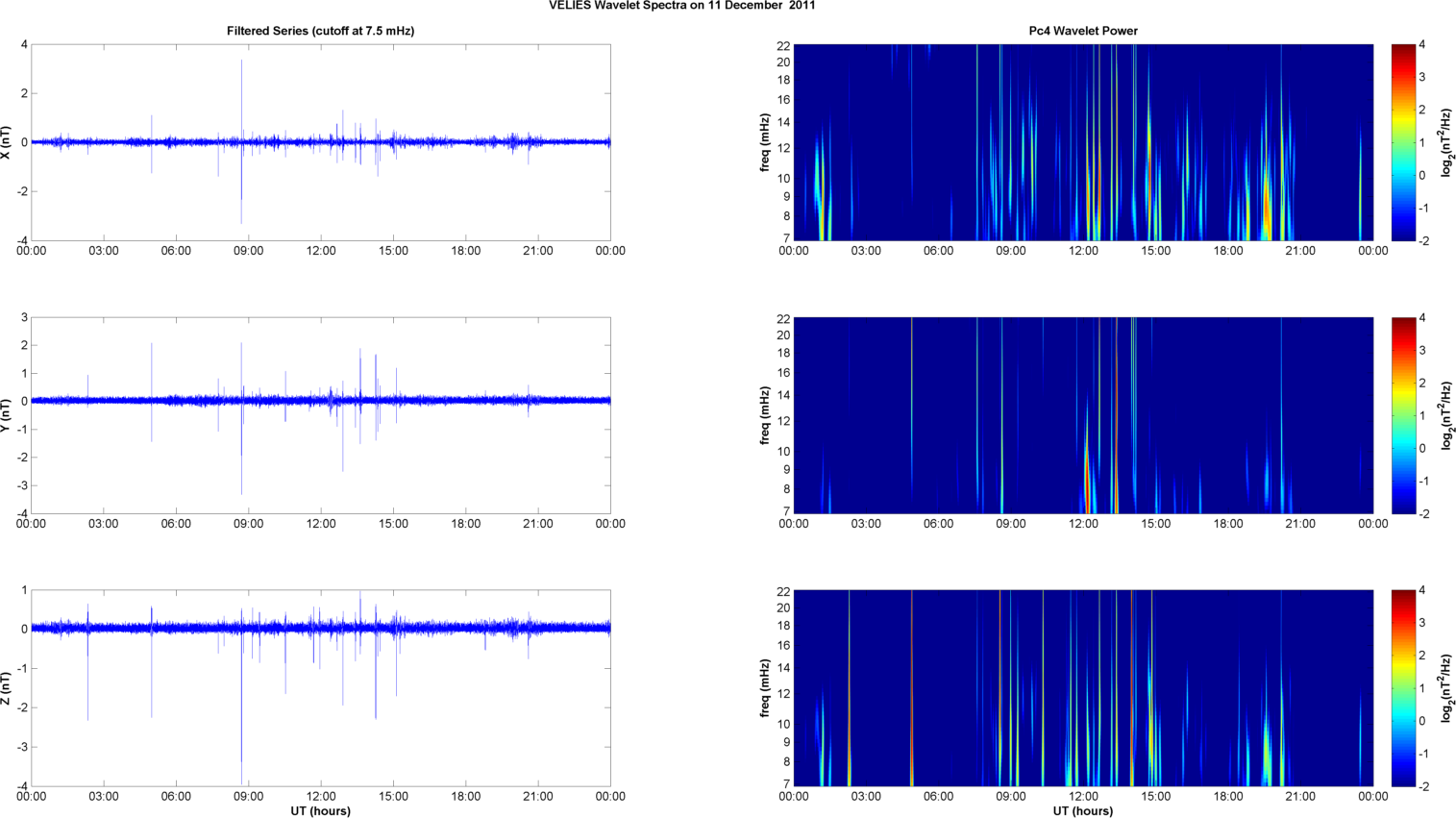This screenshot has height=818, width=1456.
Task: Click the 'Z (nT)' axis label
Action: click(x=7, y=688)
